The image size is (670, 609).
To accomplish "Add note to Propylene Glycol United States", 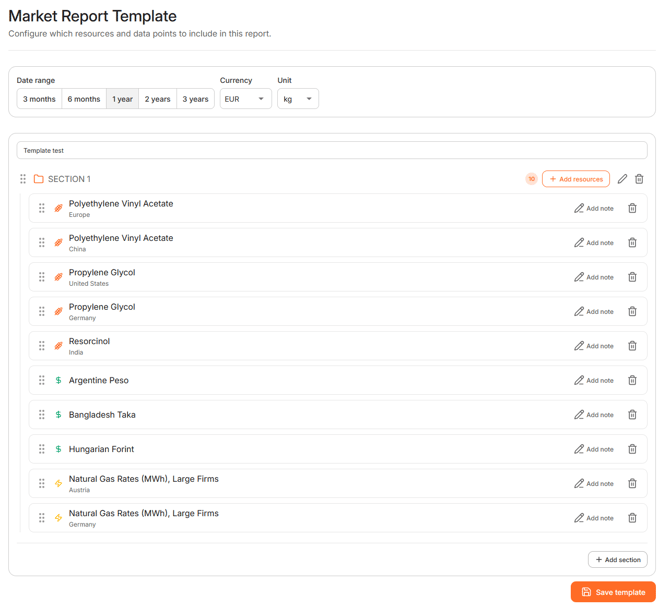I will point(594,277).
